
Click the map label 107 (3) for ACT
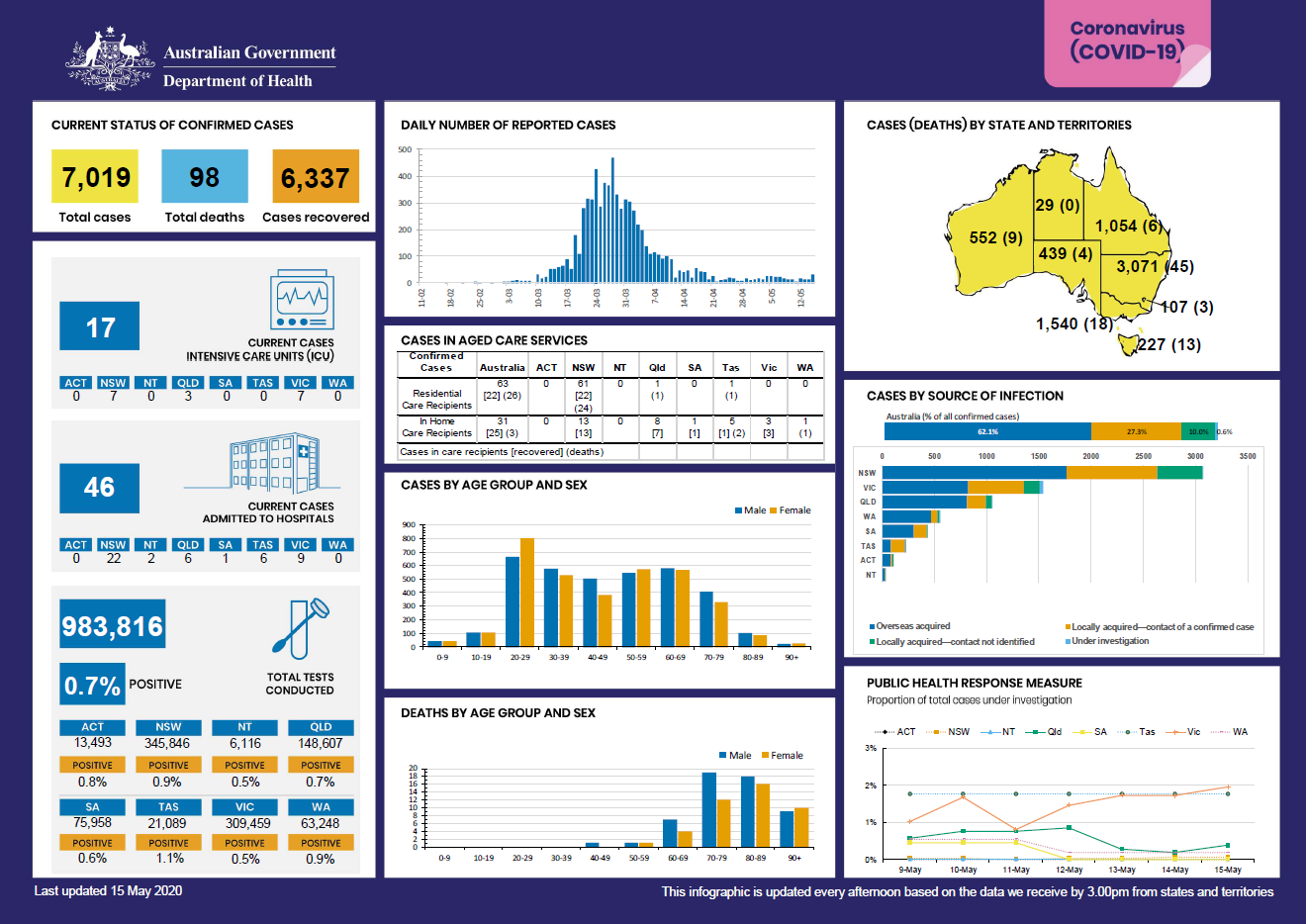click(x=1186, y=307)
